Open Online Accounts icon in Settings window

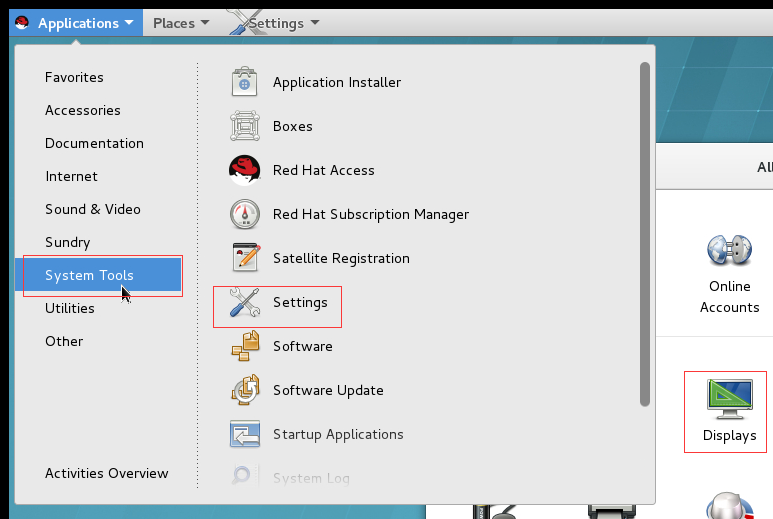click(x=730, y=251)
